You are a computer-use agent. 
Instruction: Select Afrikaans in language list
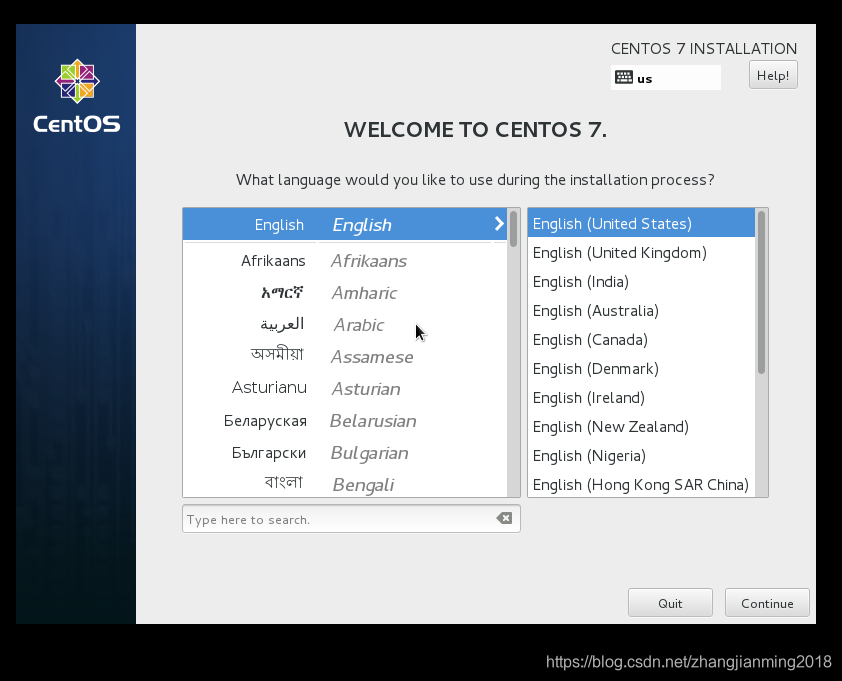345,260
